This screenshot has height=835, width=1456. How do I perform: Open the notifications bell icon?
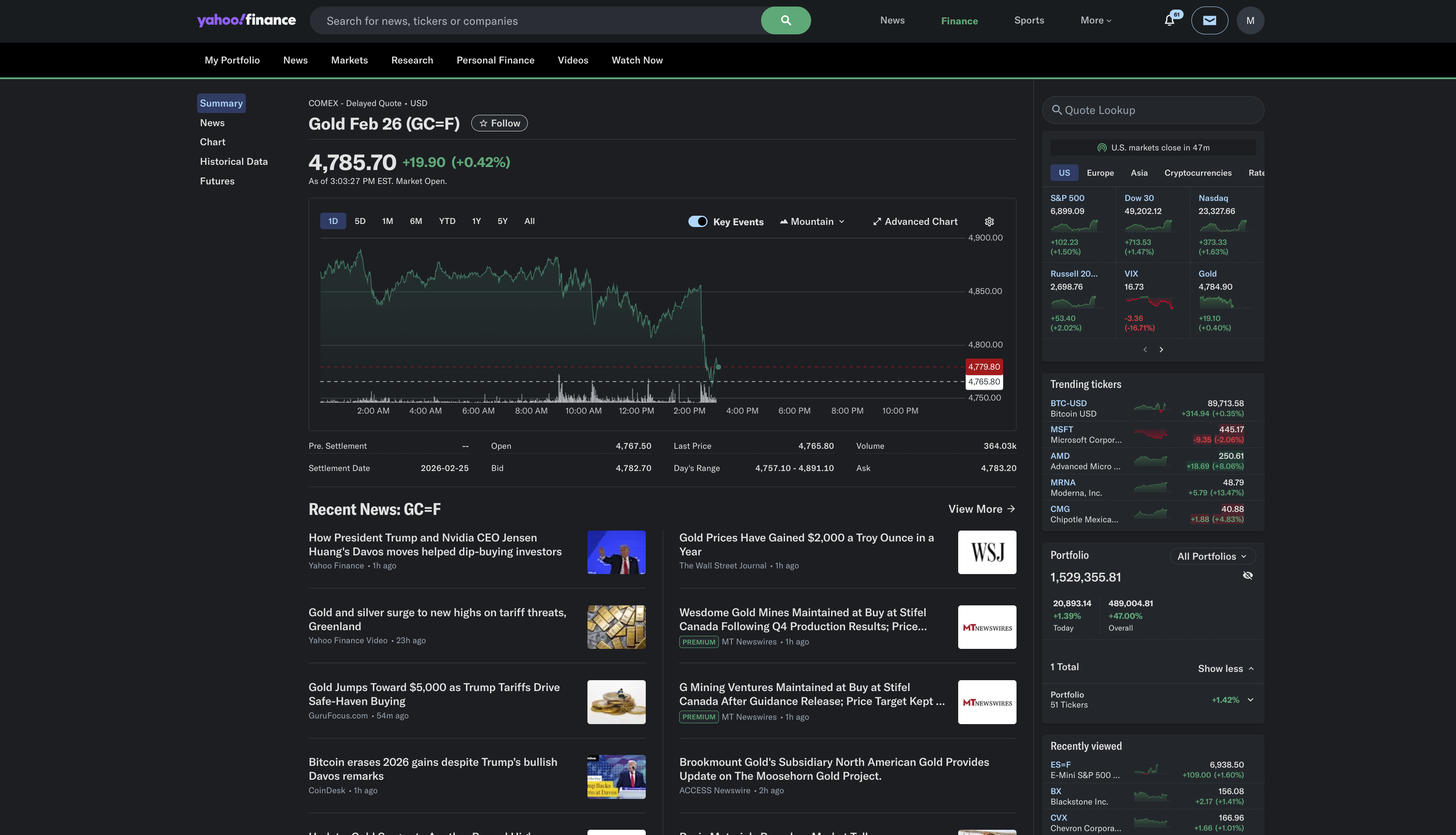(1169, 20)
